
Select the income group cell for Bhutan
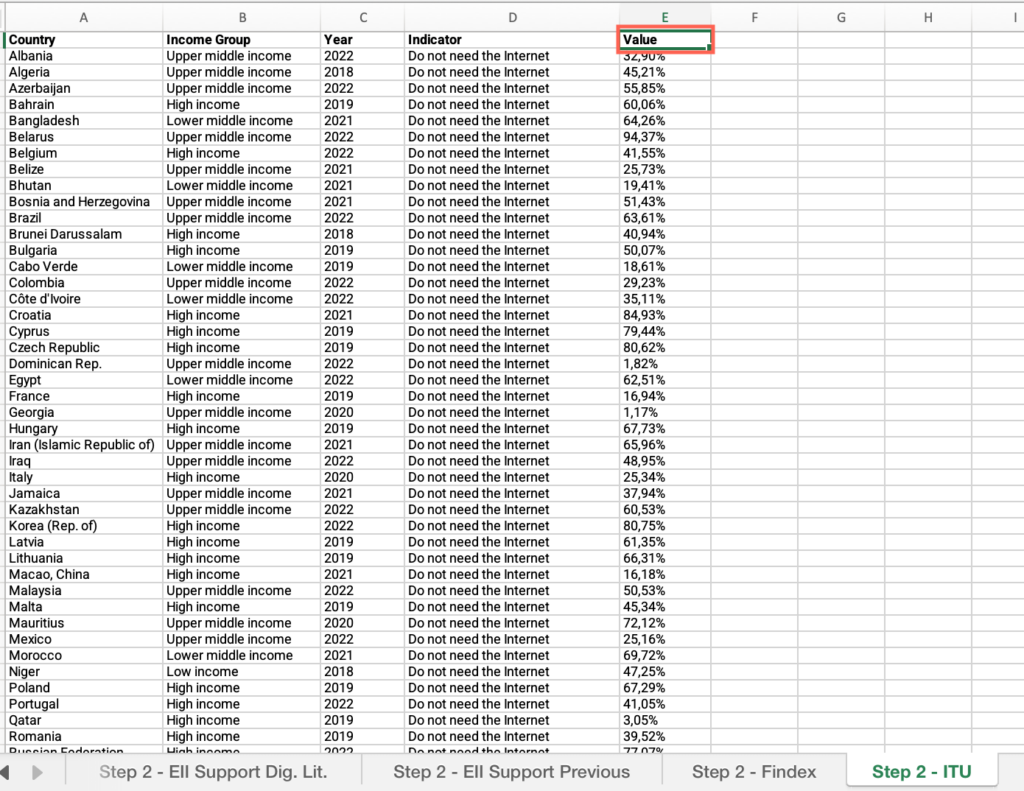tap(242, 186)
